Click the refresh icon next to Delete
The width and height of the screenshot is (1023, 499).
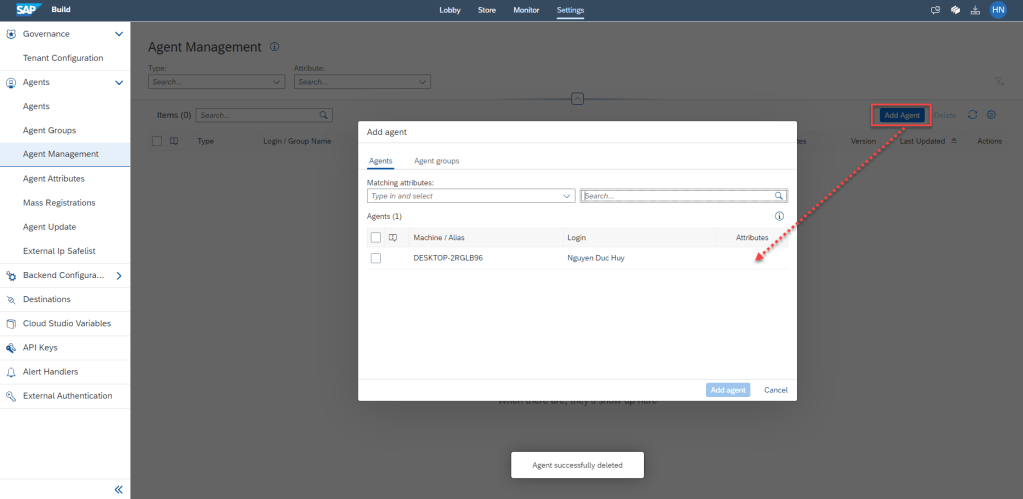[x=972, y=115]
